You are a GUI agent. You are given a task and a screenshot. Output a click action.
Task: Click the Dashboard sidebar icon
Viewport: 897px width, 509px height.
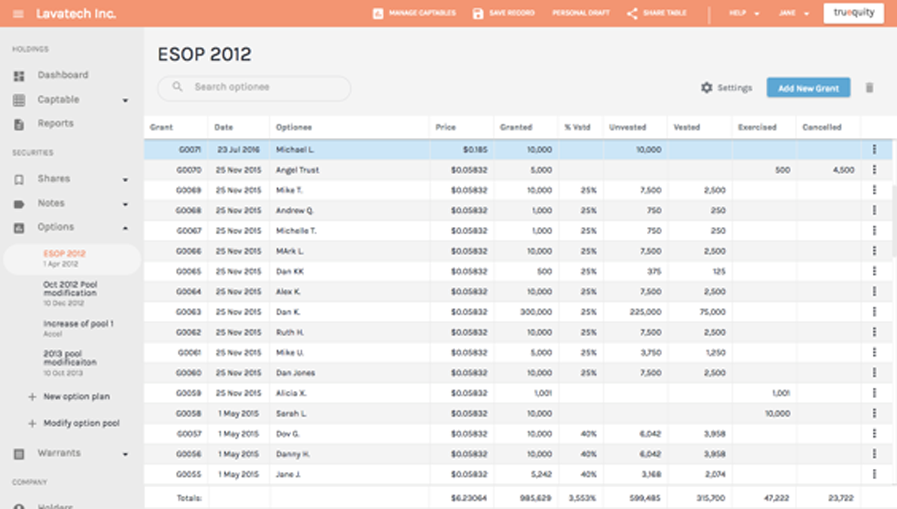point(19,76)
